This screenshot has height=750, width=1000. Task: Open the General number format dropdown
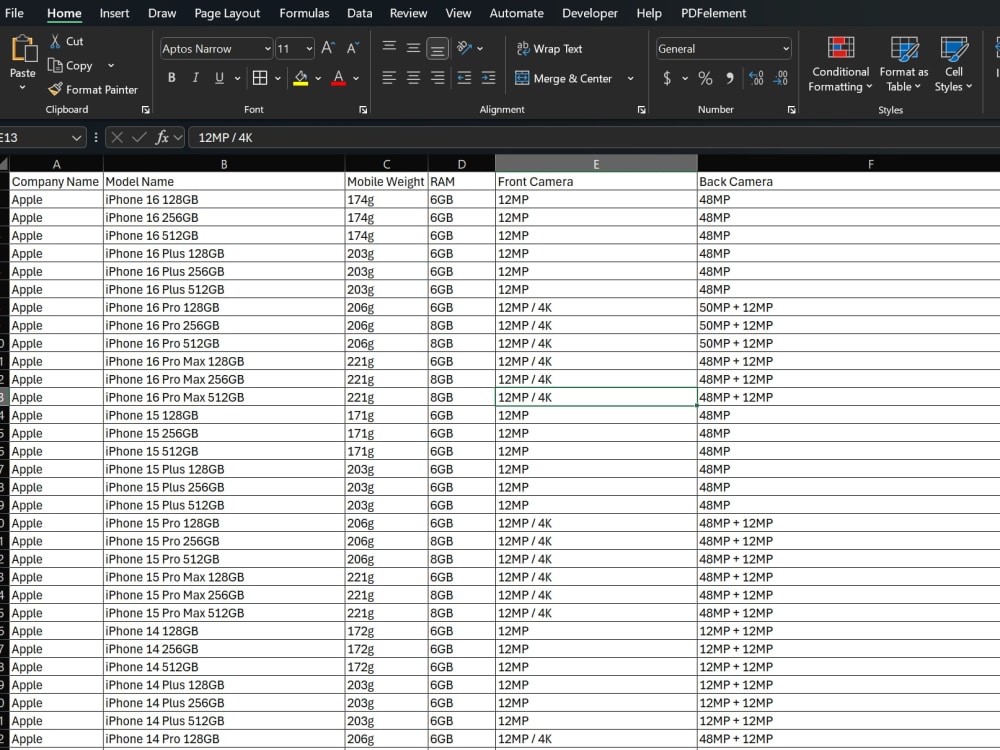pos(786,48)
